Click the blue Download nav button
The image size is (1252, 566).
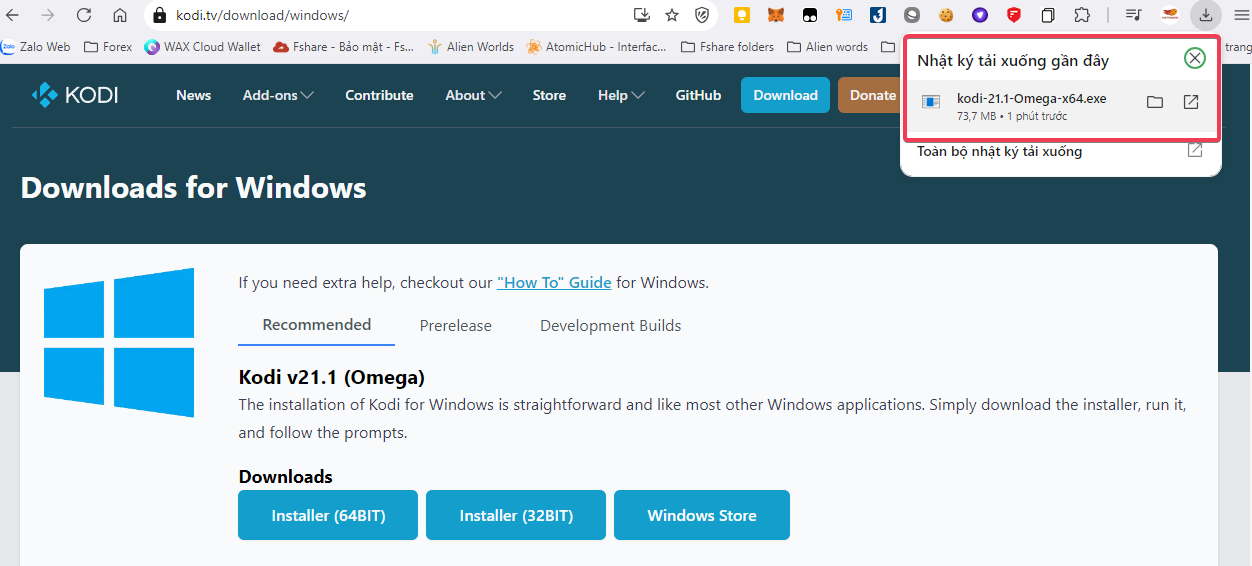click(785, 95)
